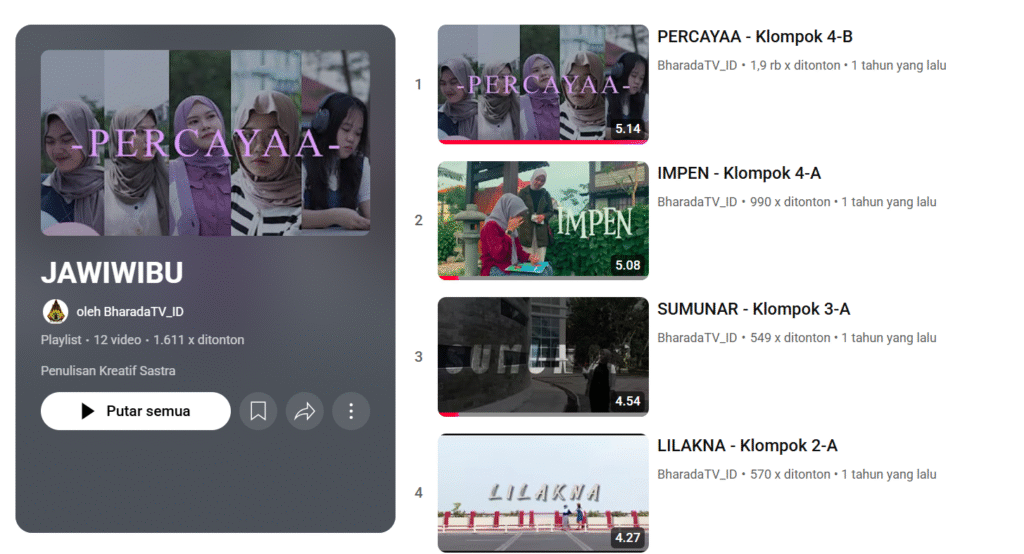Click the BharadaTV_ID channel avatar
The image size is (1024, 554).
coord(55,311)
